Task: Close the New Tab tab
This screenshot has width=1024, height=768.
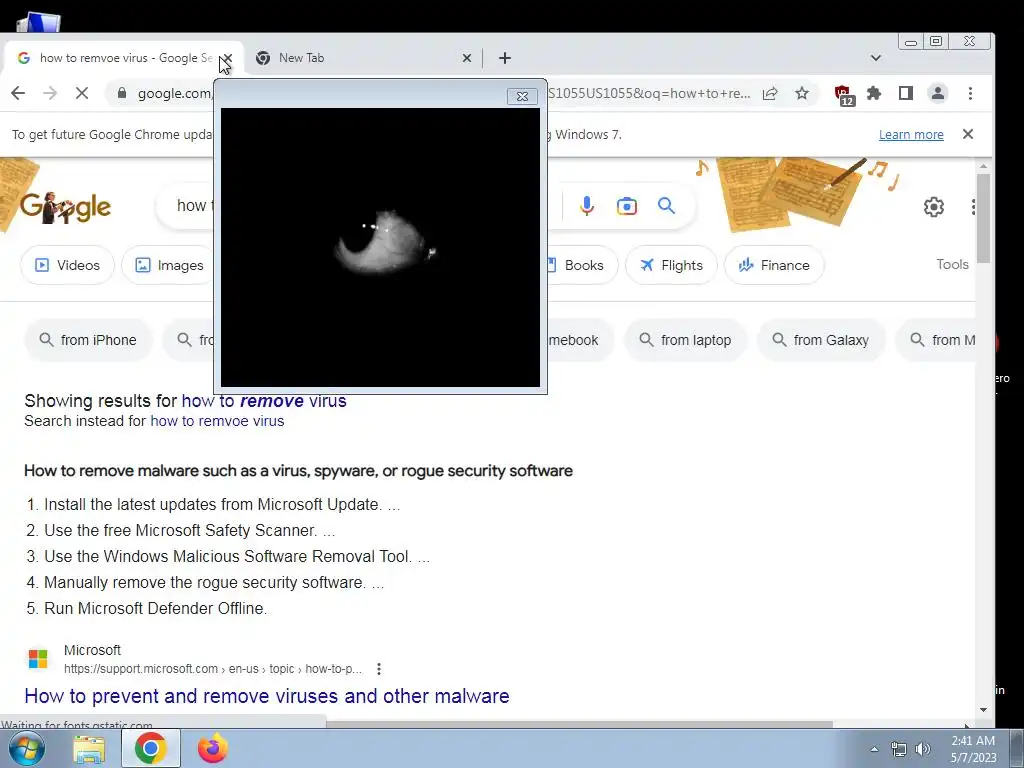Action: 467,58
